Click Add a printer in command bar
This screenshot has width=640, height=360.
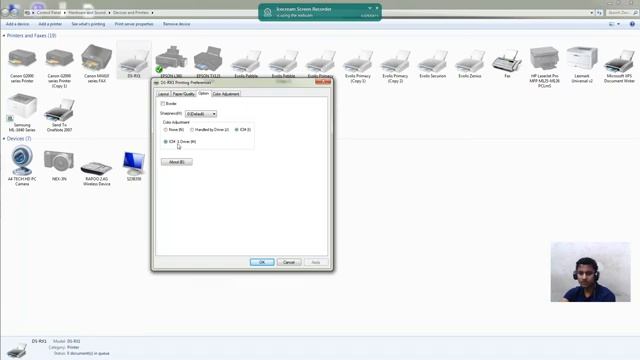pos(50,24)
